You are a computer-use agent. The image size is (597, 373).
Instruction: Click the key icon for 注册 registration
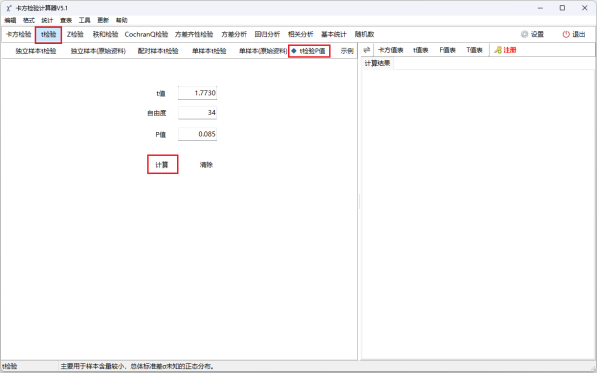point(498,50)
